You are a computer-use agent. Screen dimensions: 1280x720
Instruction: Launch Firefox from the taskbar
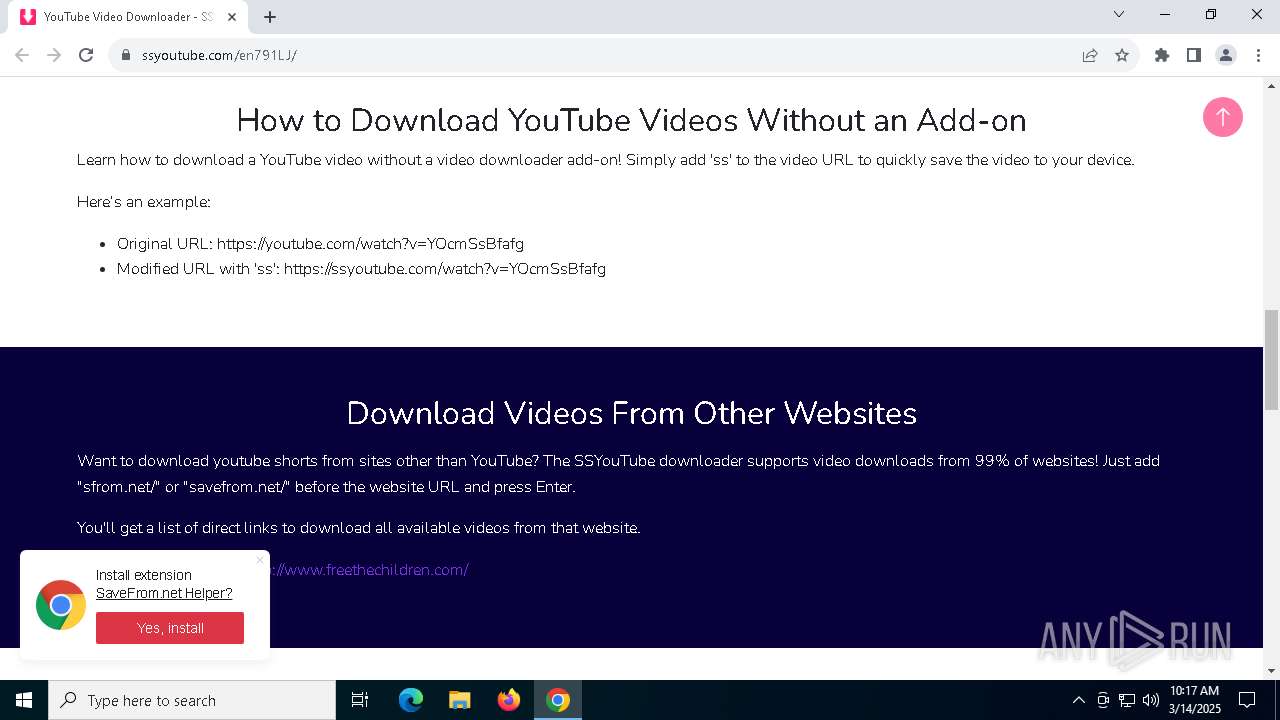click(509, 700)
